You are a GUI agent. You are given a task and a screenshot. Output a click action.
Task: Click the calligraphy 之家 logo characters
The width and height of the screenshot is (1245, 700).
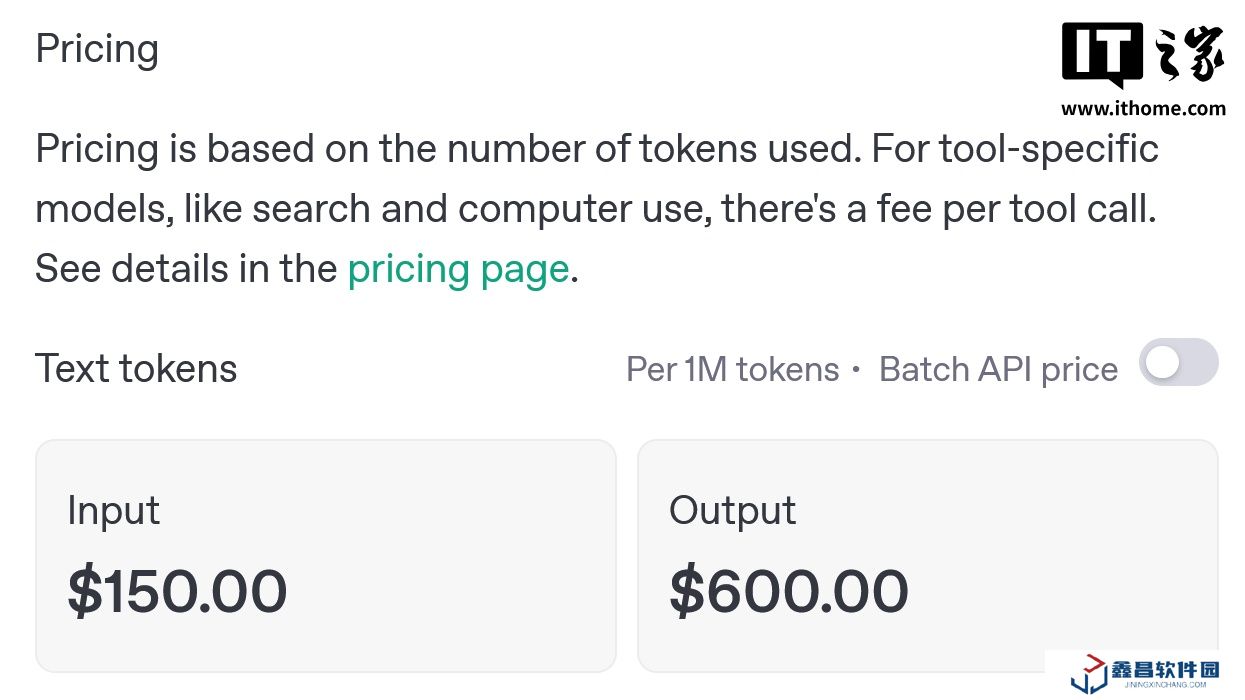coord(1187,56)
